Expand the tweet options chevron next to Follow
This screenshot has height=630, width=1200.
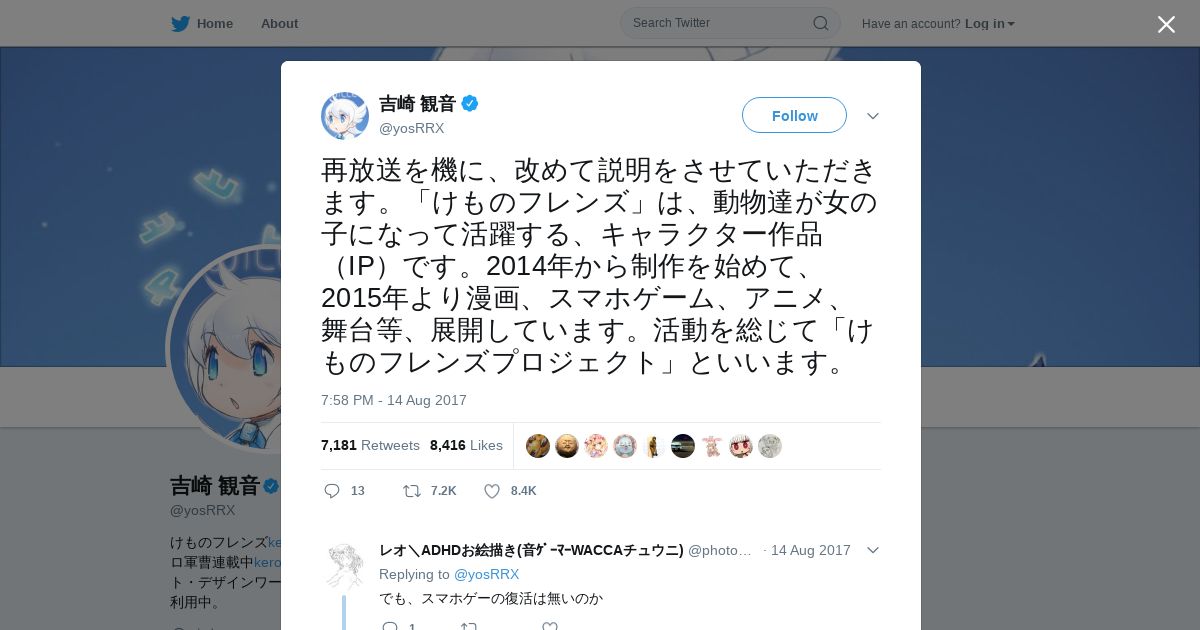pos(872,116)
